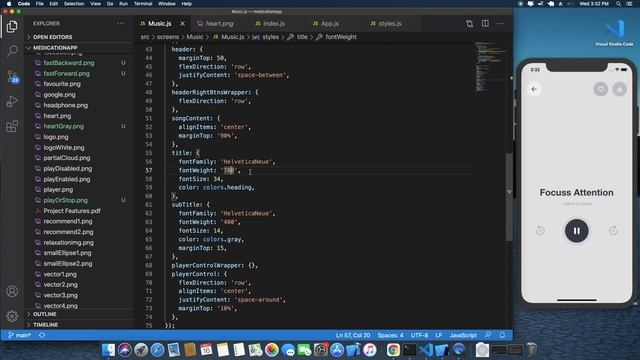Close the Music.js editor tab

[x=182, y=24]
